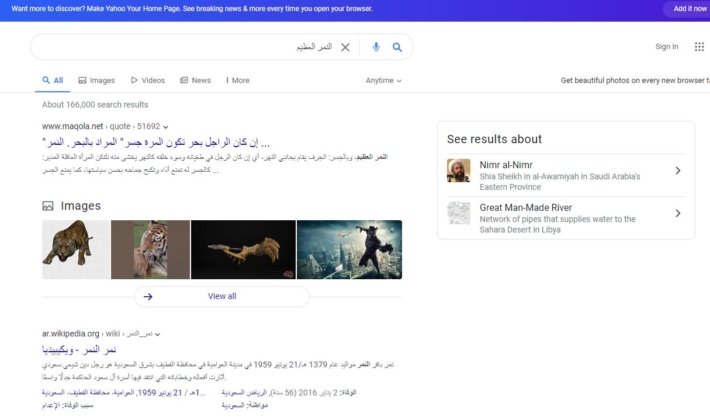Click the Wikipedia death date sublink (2016)
This screenshot has width=710, height=420.
pos(289,393)
